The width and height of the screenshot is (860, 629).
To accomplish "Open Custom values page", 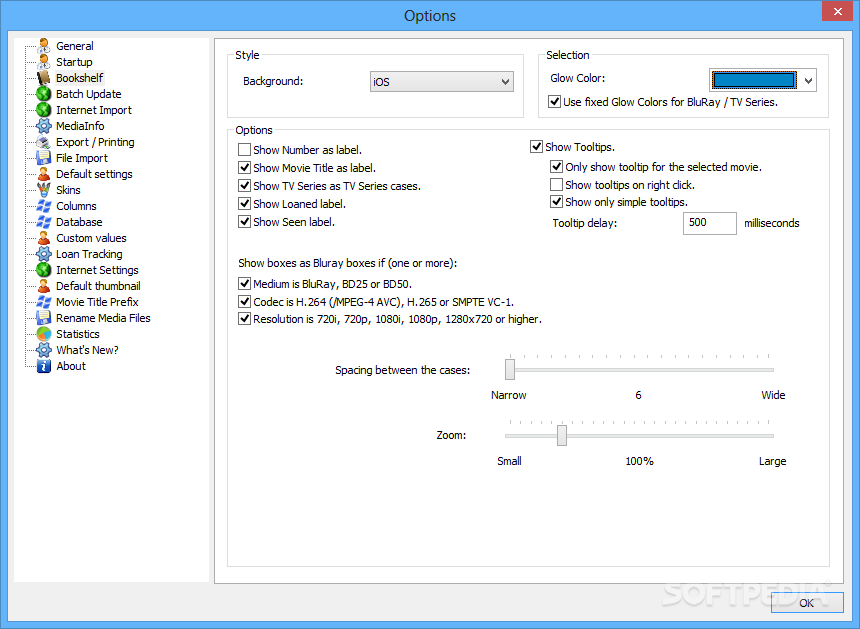I will click(x=91, y=238).
